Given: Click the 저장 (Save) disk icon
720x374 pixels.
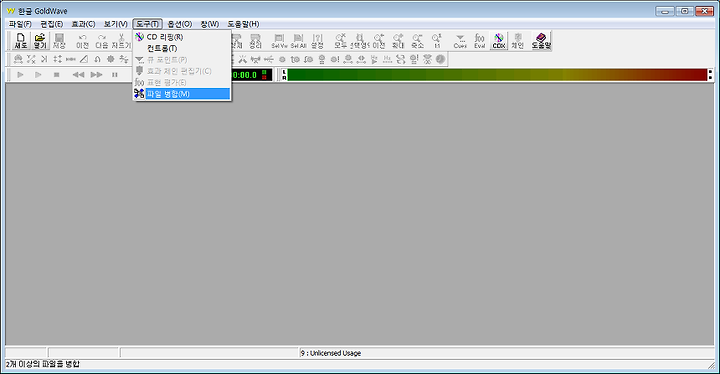Looking at the screenshot, I should [x=59, y=40].
